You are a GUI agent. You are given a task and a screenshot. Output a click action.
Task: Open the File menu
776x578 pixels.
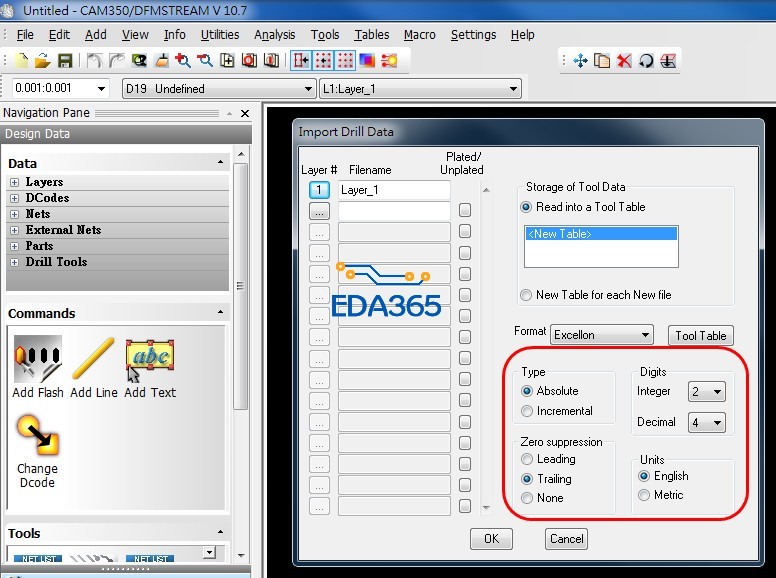click(25, 35)
